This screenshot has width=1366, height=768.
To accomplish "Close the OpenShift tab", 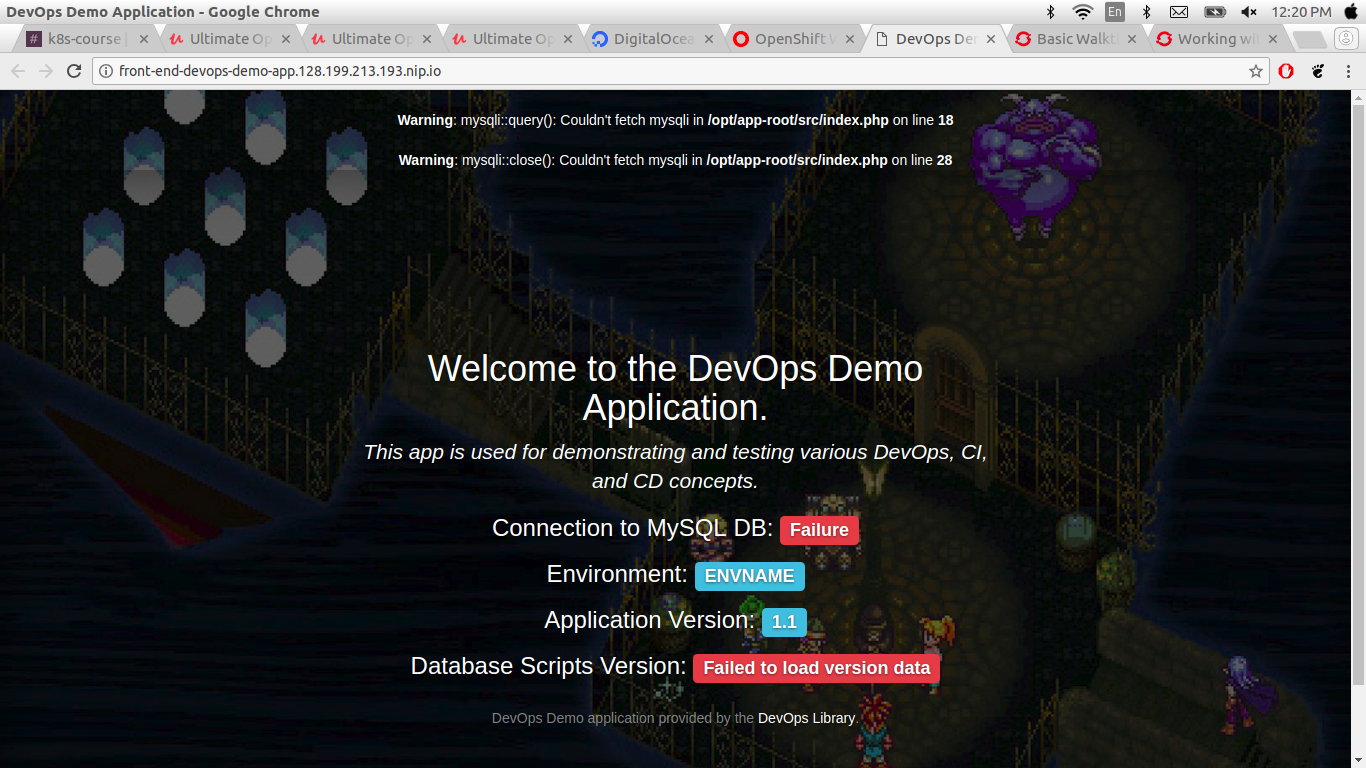I will click(850, 39).
